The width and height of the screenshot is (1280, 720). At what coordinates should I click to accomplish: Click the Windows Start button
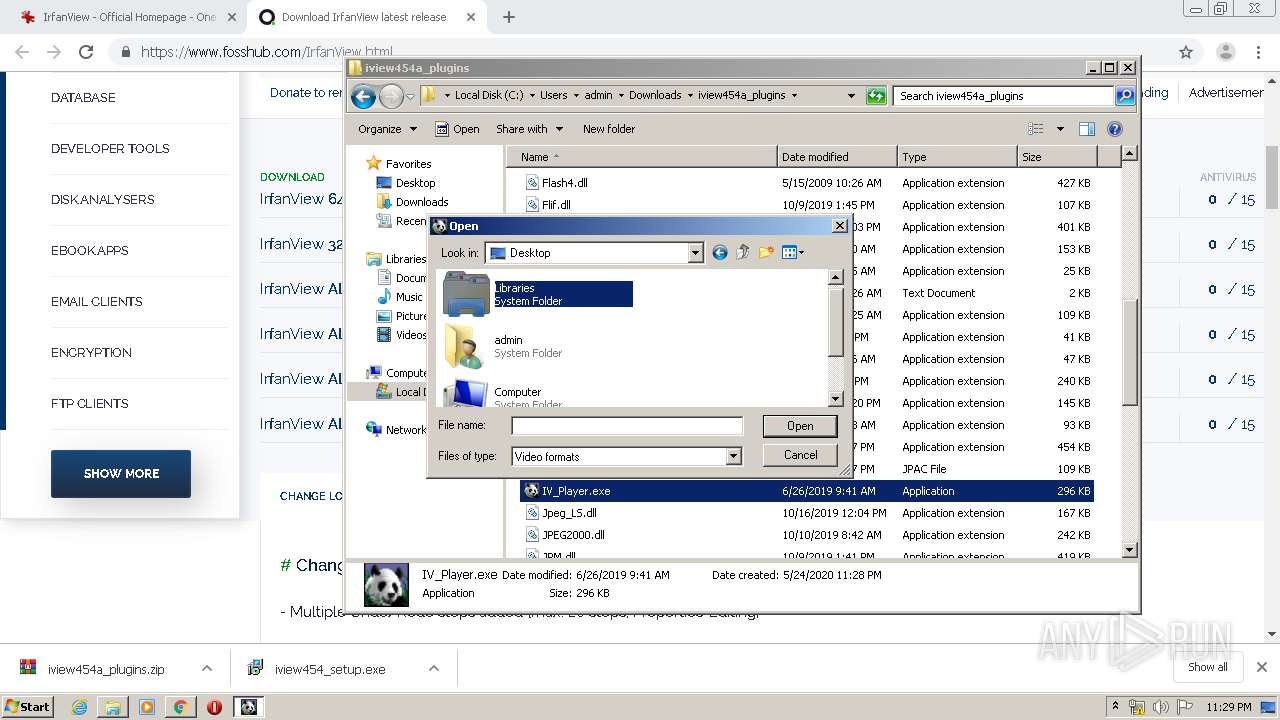click(x=27, y=706)
